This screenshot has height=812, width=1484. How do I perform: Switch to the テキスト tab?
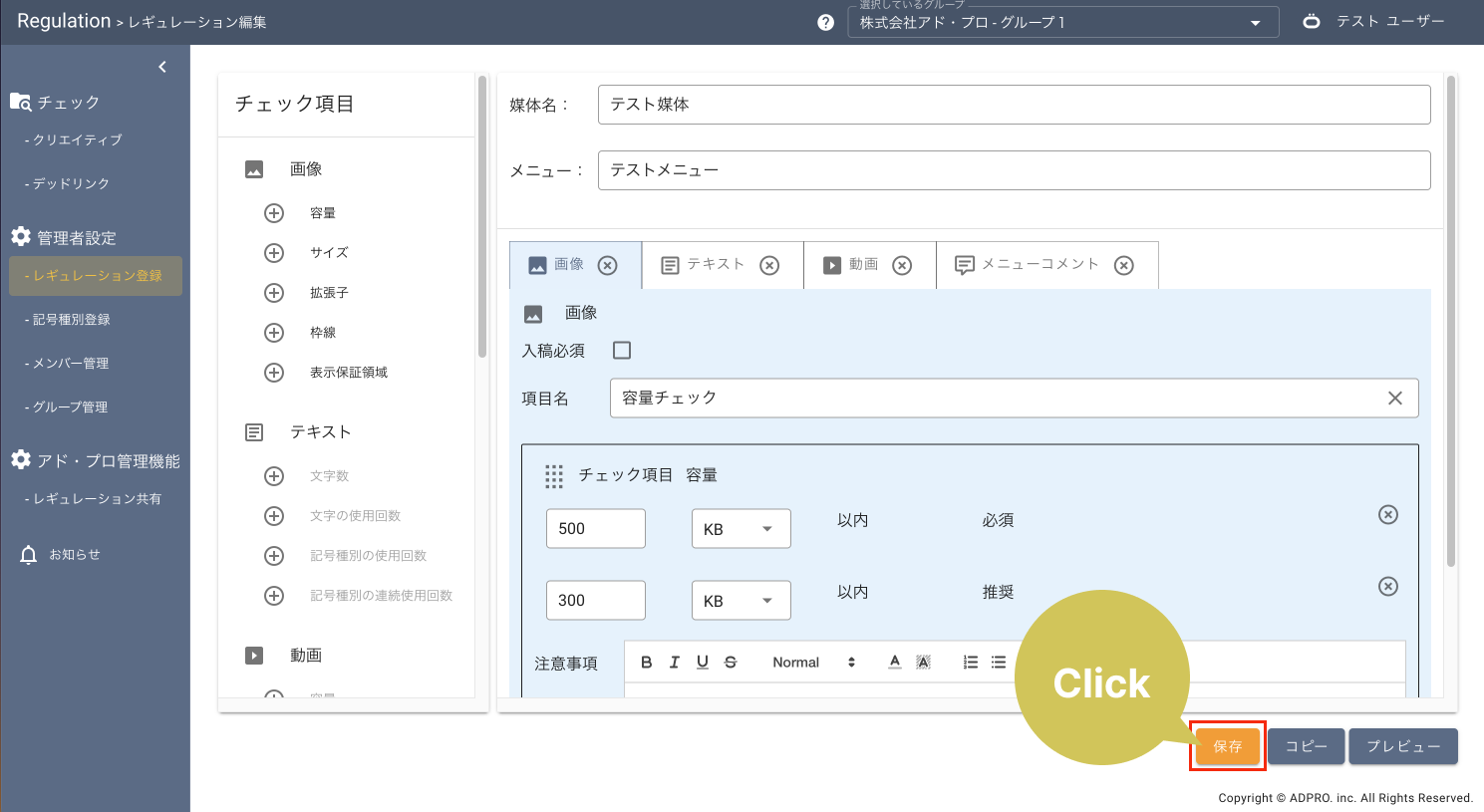coord(715,265)
